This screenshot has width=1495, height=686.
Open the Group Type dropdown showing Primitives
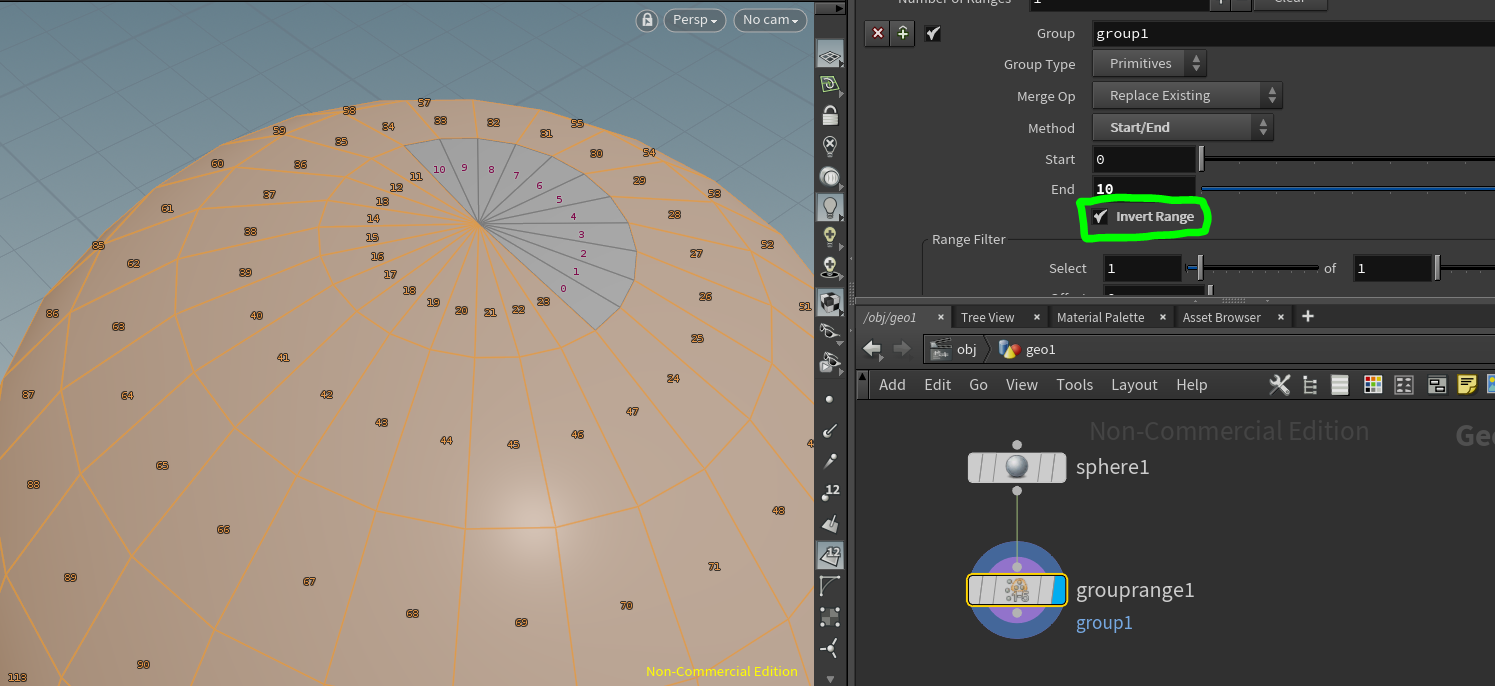[x=1149, y=63]
